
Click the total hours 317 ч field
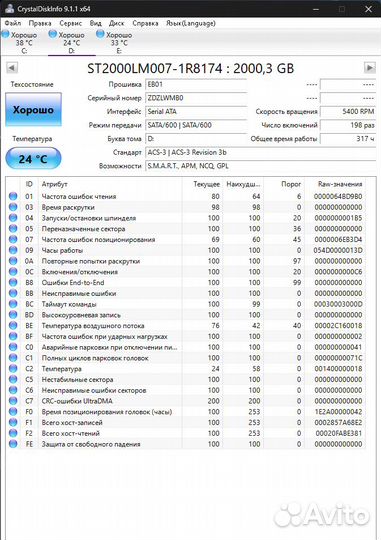click(x=348, y=138)
